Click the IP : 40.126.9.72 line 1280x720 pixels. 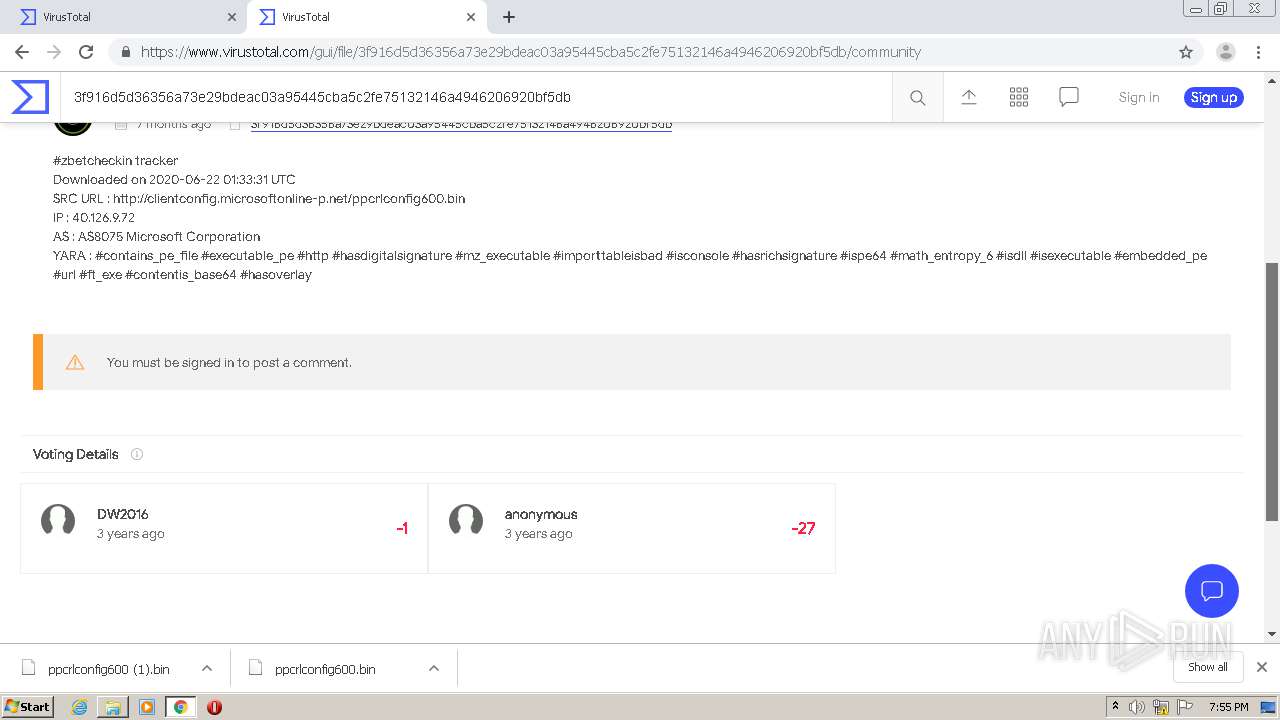coord(94,217)
